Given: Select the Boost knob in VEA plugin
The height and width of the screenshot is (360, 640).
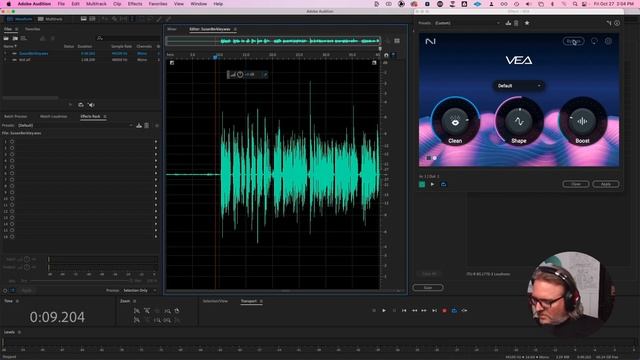Looking at the screenshot, I should (x=582, y=122).
